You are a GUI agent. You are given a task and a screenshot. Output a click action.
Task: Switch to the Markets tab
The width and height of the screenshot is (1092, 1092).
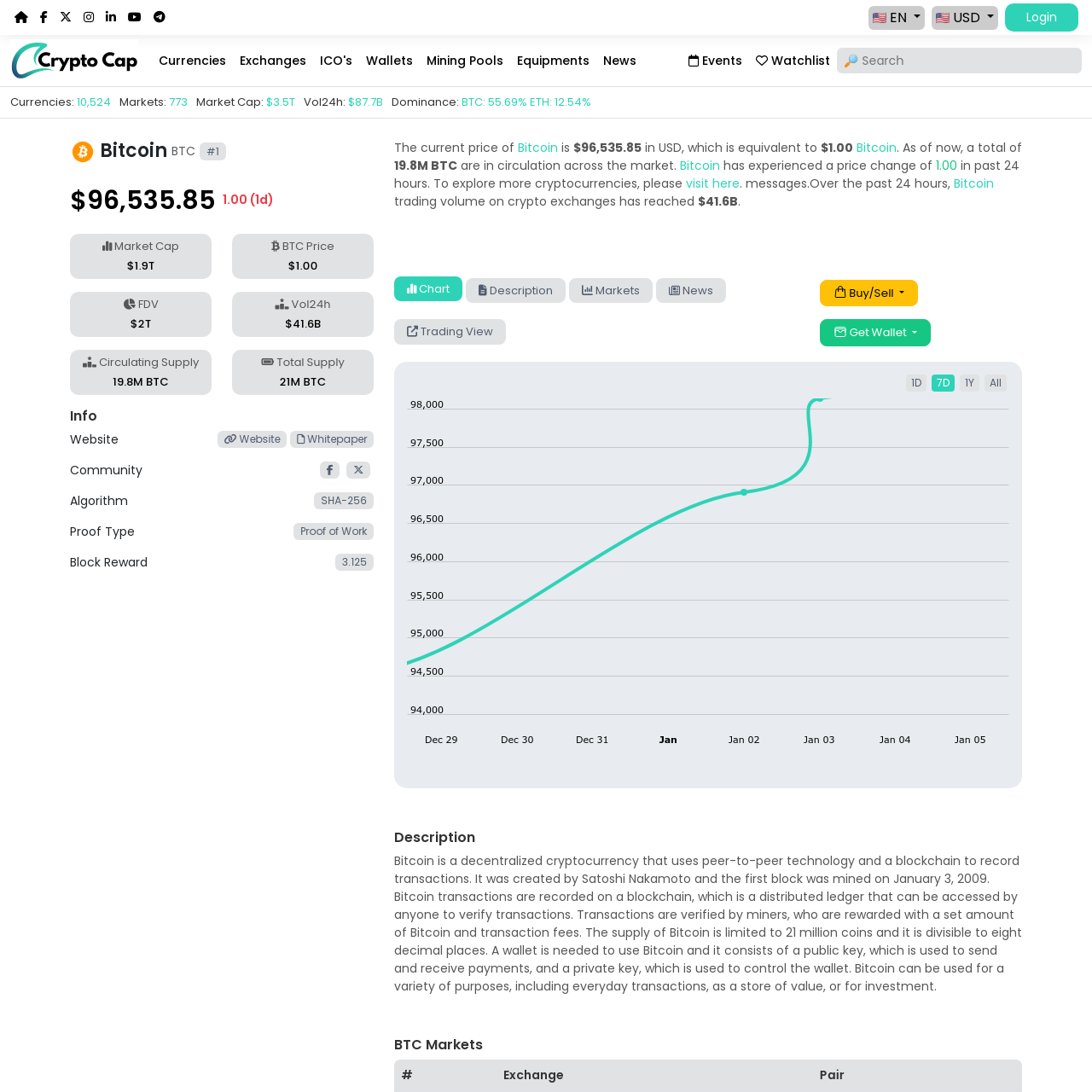tap(610, 290)
